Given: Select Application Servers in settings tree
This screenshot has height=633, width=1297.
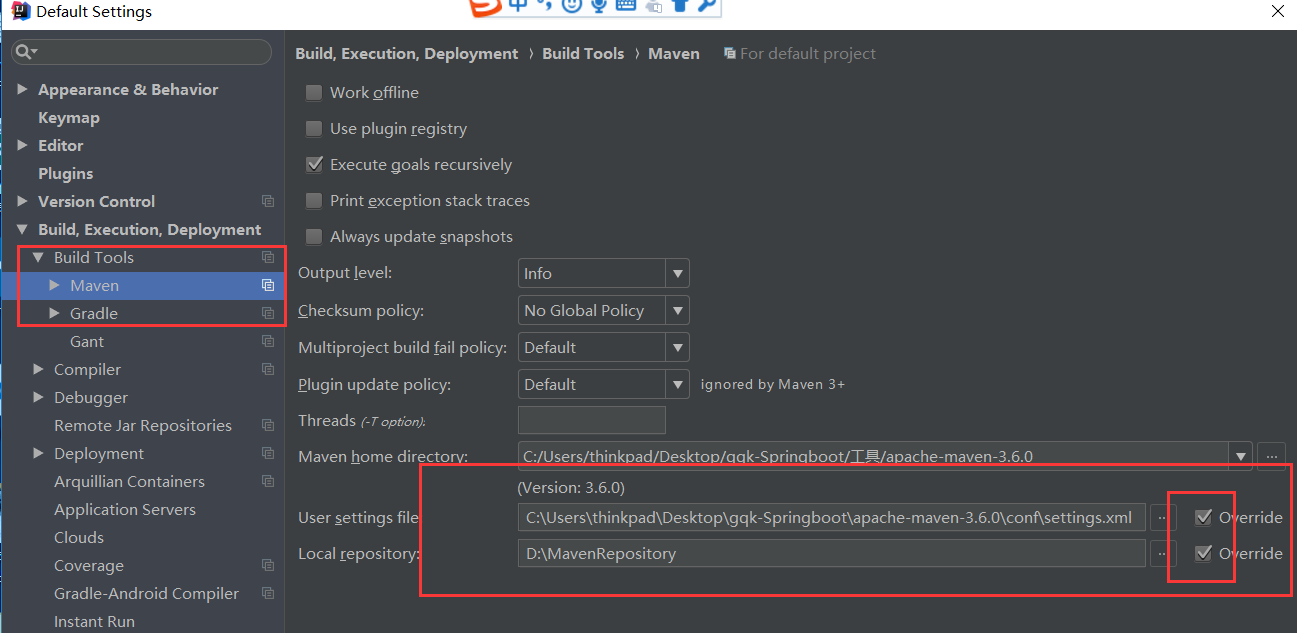Looking at the screenshot, I should [x=125, y=510].
